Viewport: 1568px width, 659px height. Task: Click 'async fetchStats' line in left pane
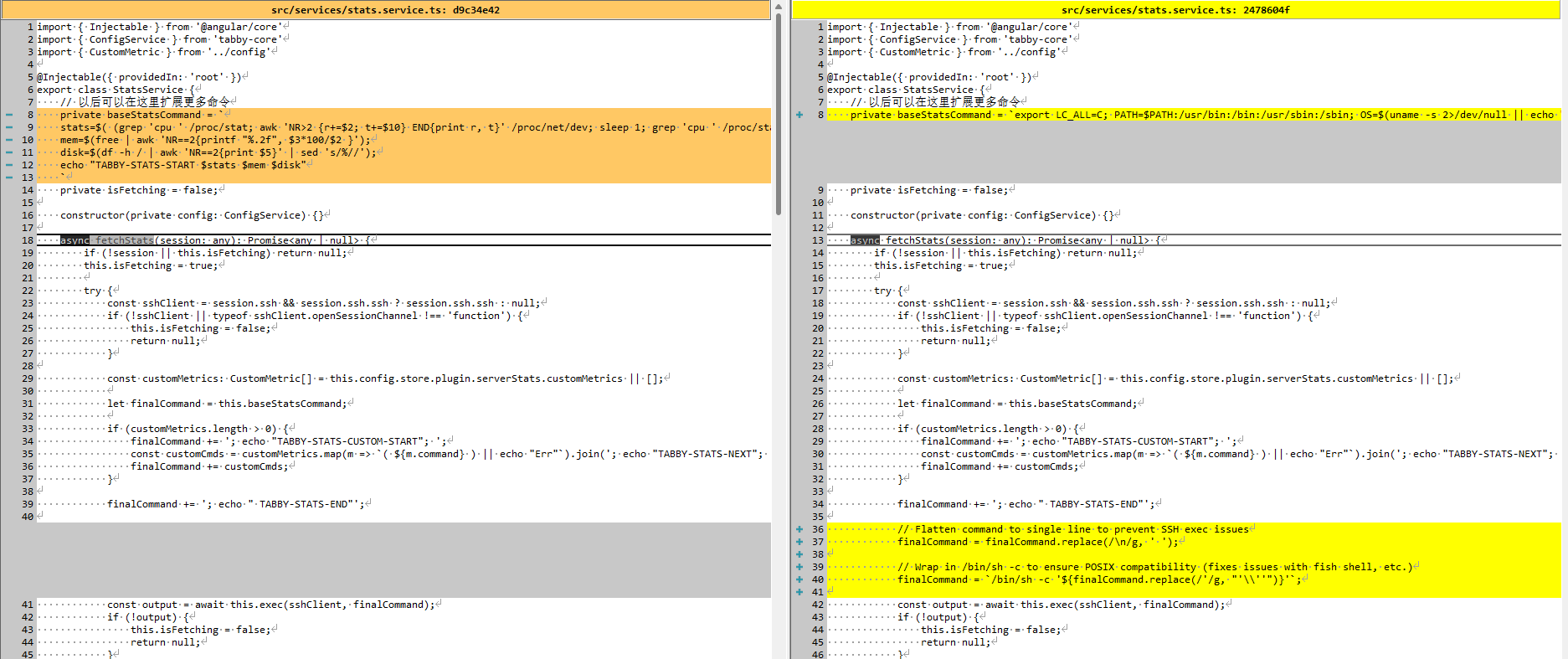point(404,240)
